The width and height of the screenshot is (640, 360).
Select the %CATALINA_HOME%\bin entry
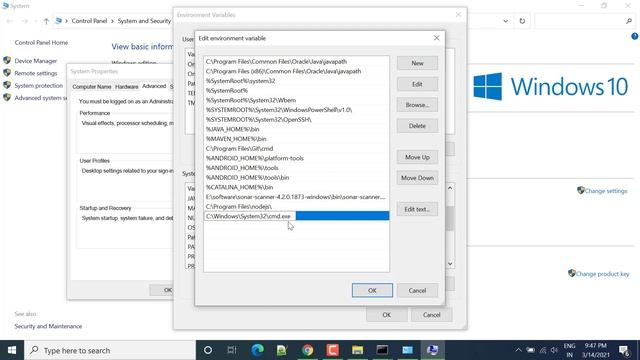(x=296, y=187)
